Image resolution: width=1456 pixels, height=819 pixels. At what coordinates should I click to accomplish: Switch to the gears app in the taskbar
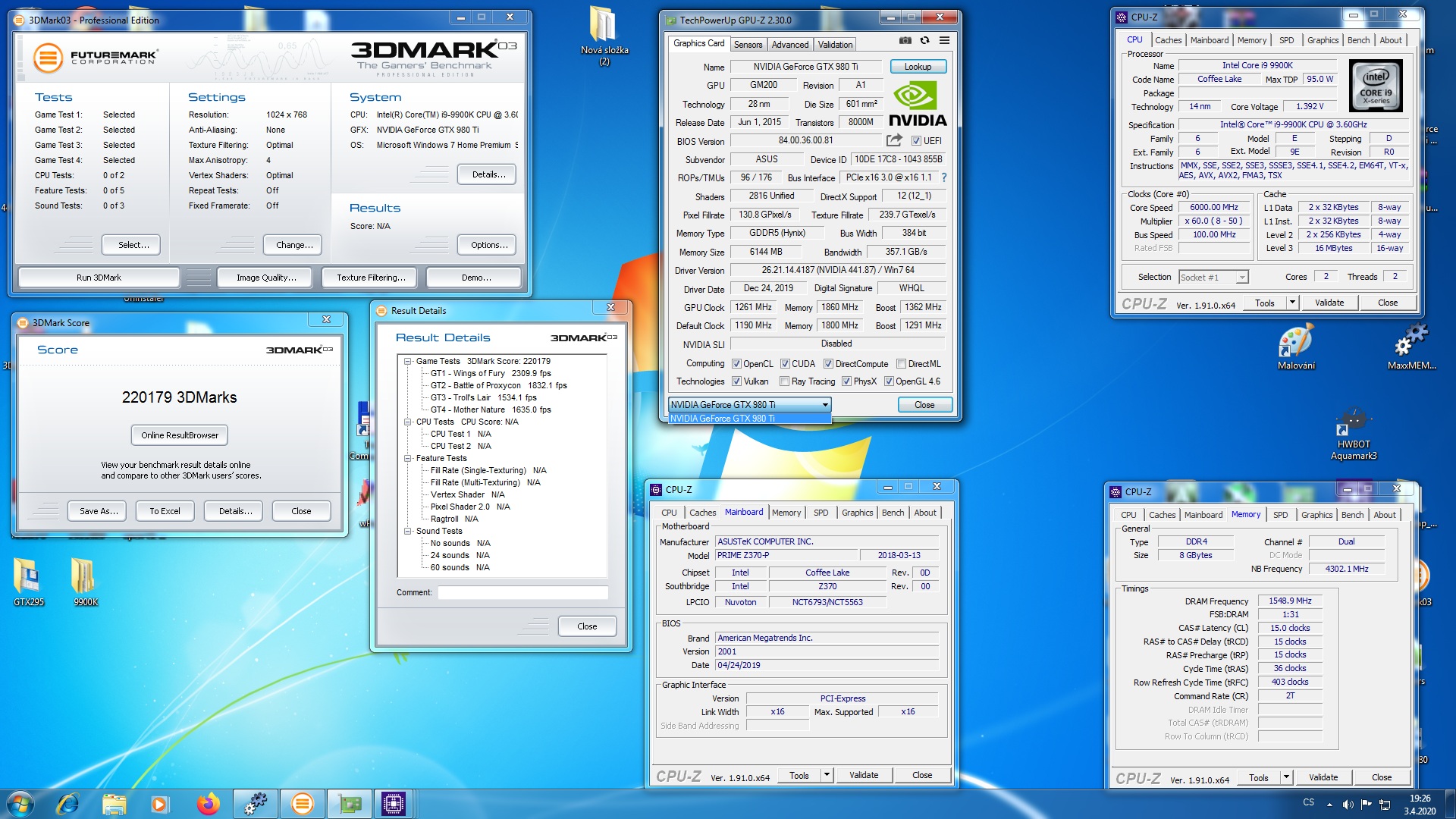pos(256,804)
